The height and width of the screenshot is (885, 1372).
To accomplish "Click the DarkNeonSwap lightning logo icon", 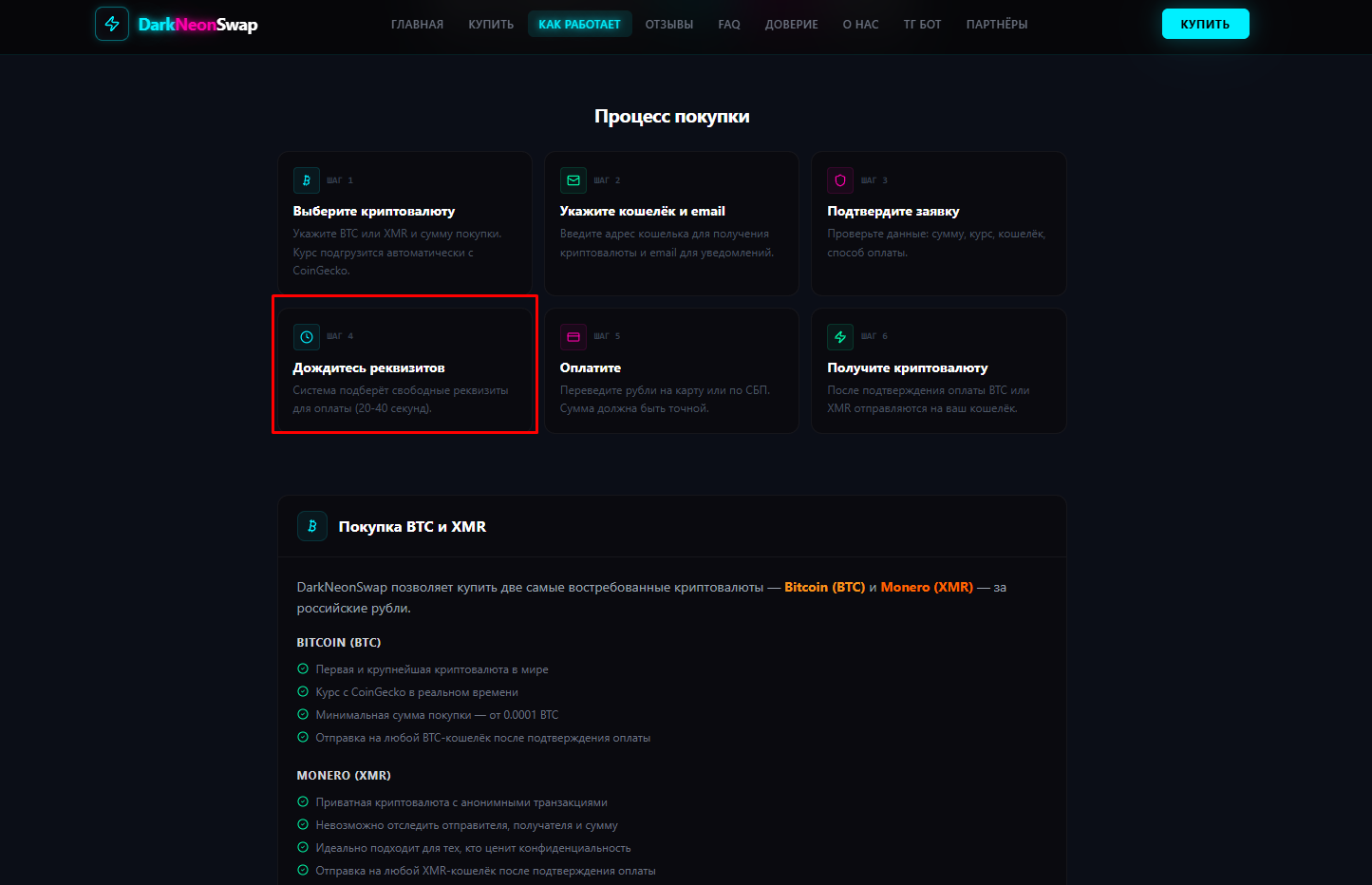I will 112,24.
